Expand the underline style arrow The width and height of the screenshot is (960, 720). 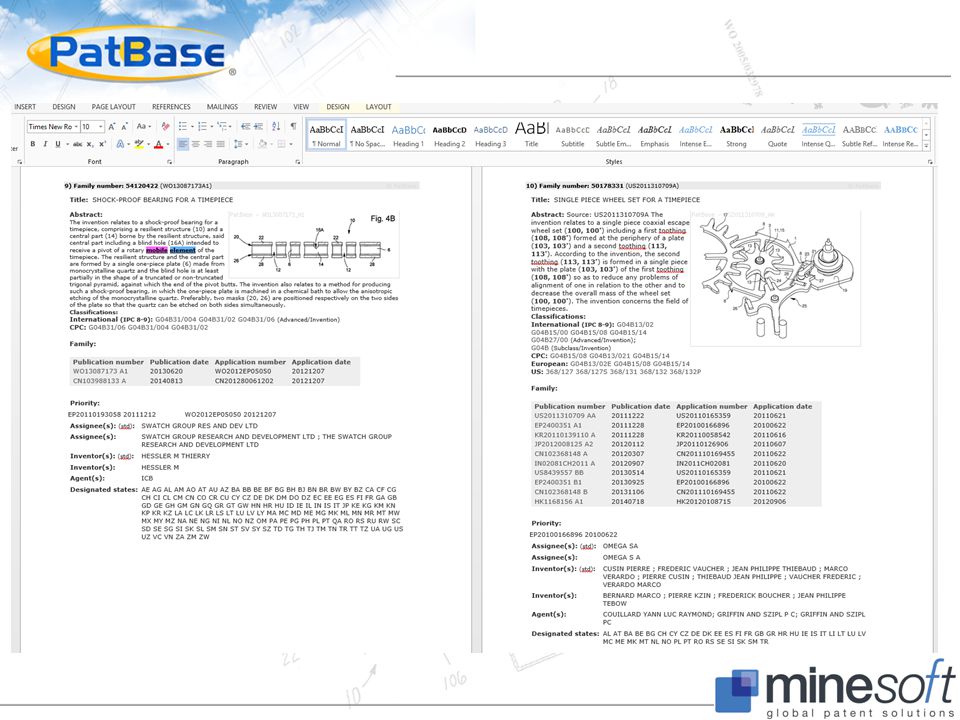[67, 144]
